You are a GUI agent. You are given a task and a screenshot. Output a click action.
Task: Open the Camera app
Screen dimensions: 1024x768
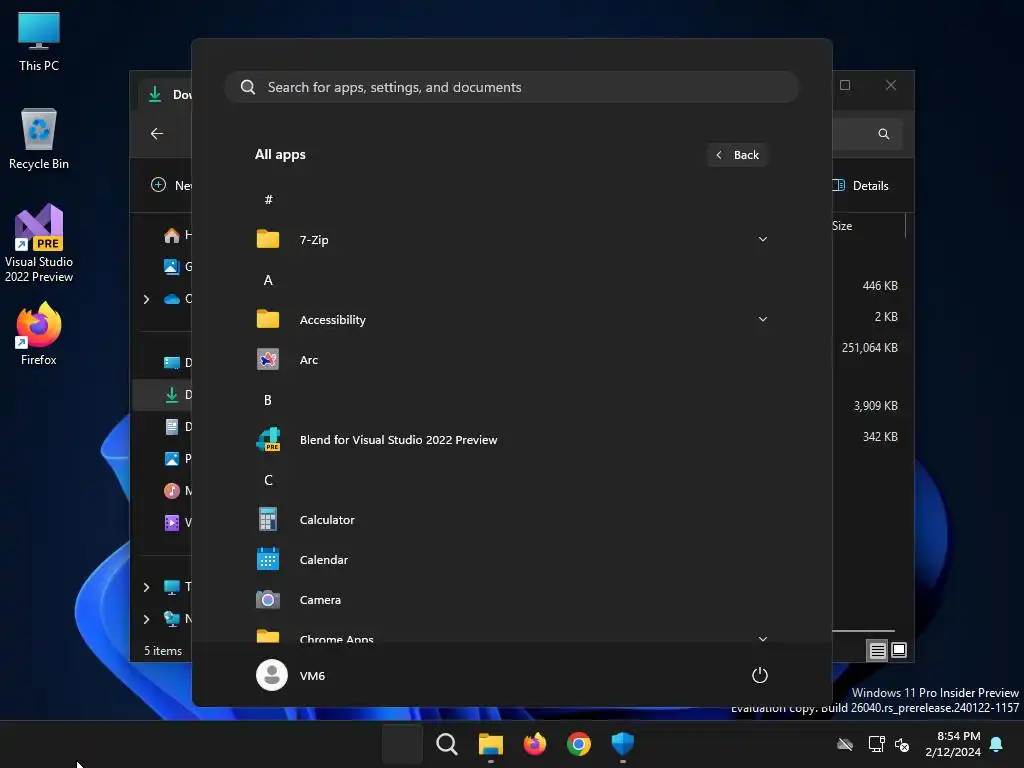tap(511, 600)
